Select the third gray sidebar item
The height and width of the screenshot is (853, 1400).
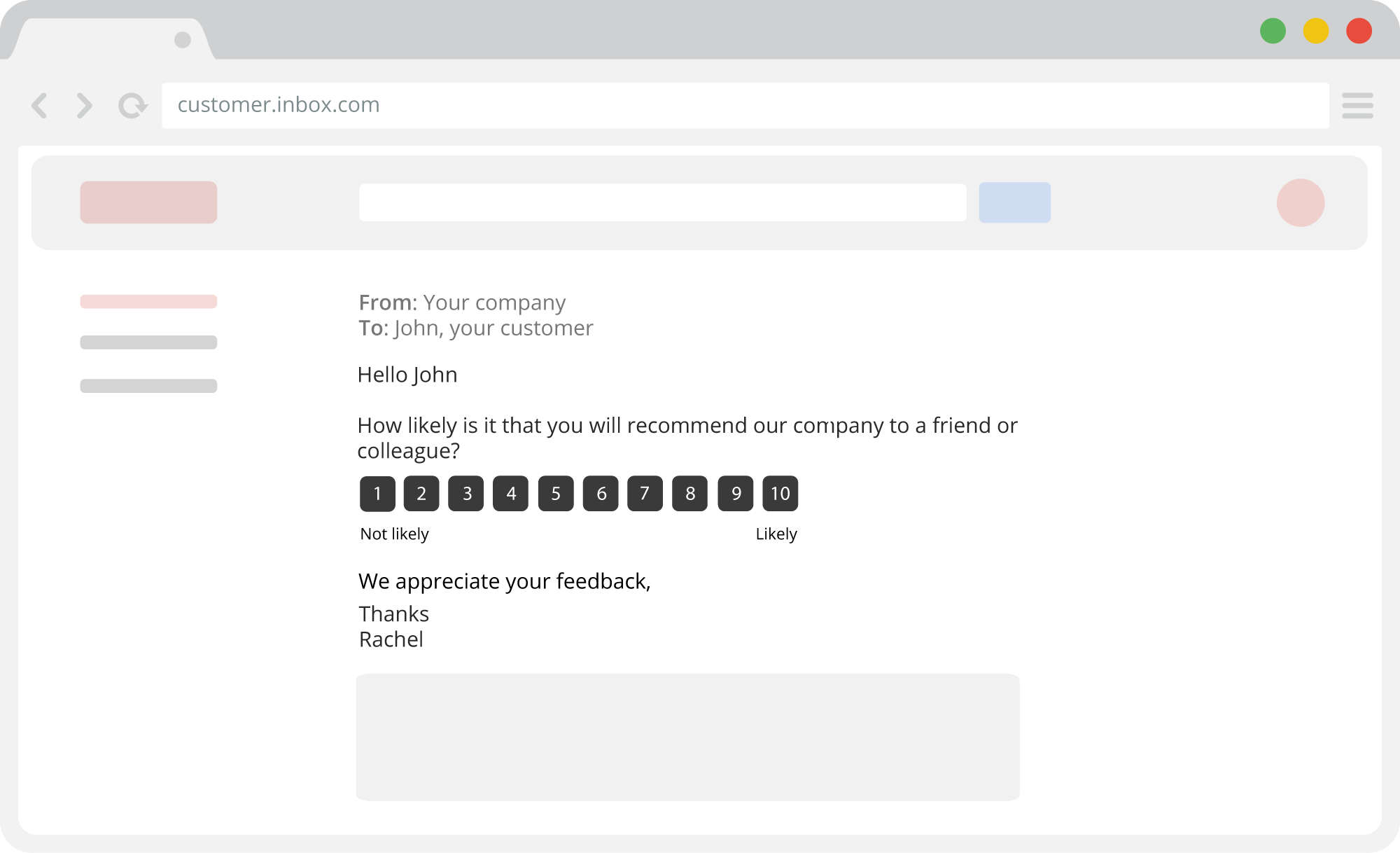pyautogui.click(x=148, y=386)
